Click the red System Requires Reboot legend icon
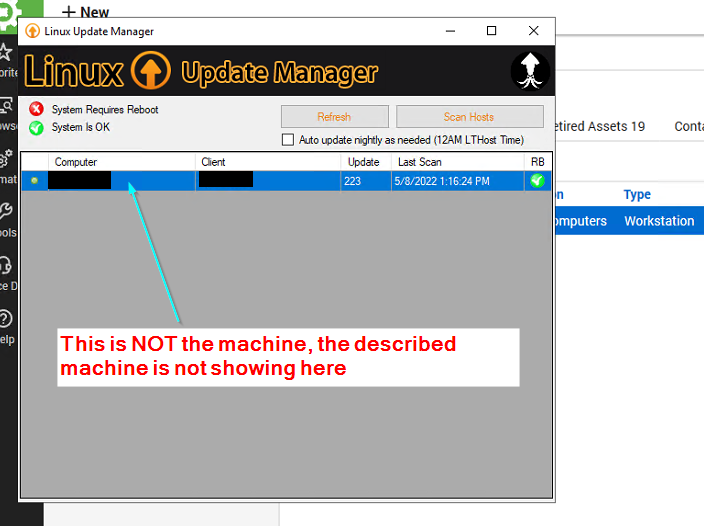The height and width of the screenshot is (526, 704). [36, 109]
